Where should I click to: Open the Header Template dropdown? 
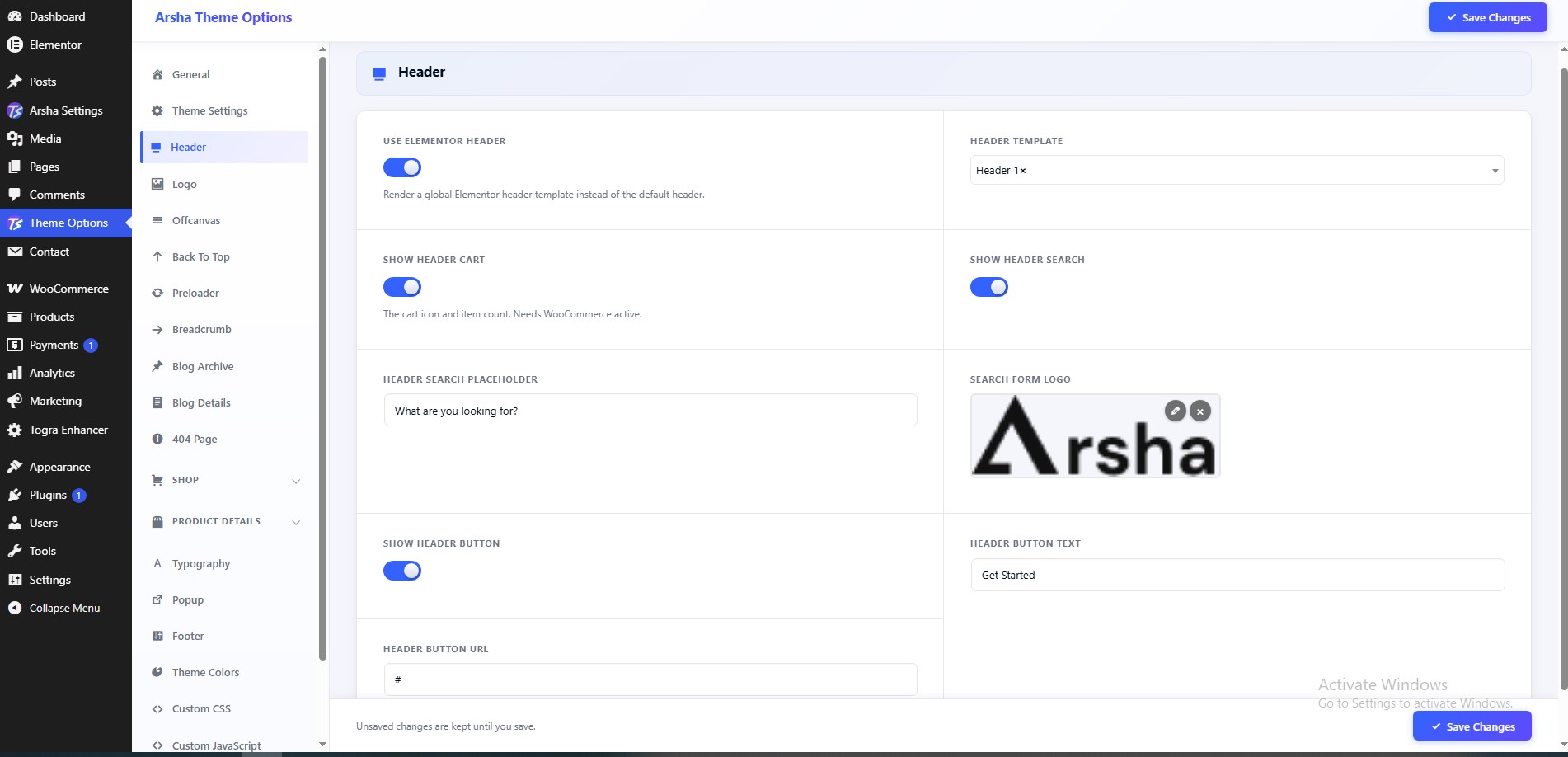pos(1237,170)
